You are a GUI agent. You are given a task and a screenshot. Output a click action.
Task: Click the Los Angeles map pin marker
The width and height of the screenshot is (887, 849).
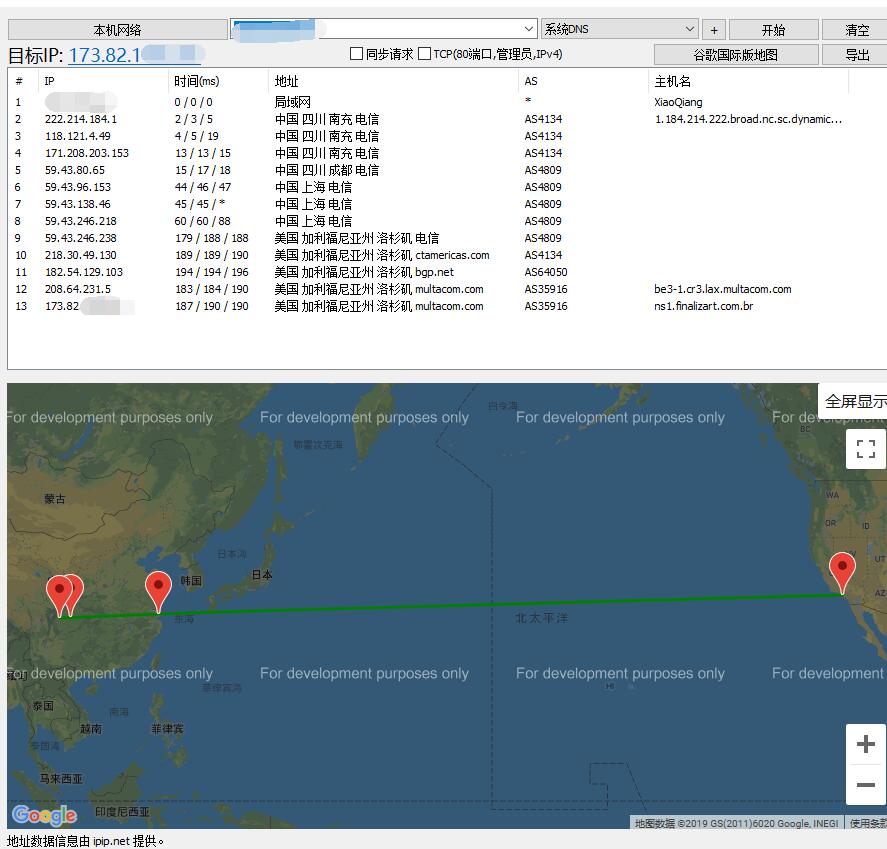[843, 571]
